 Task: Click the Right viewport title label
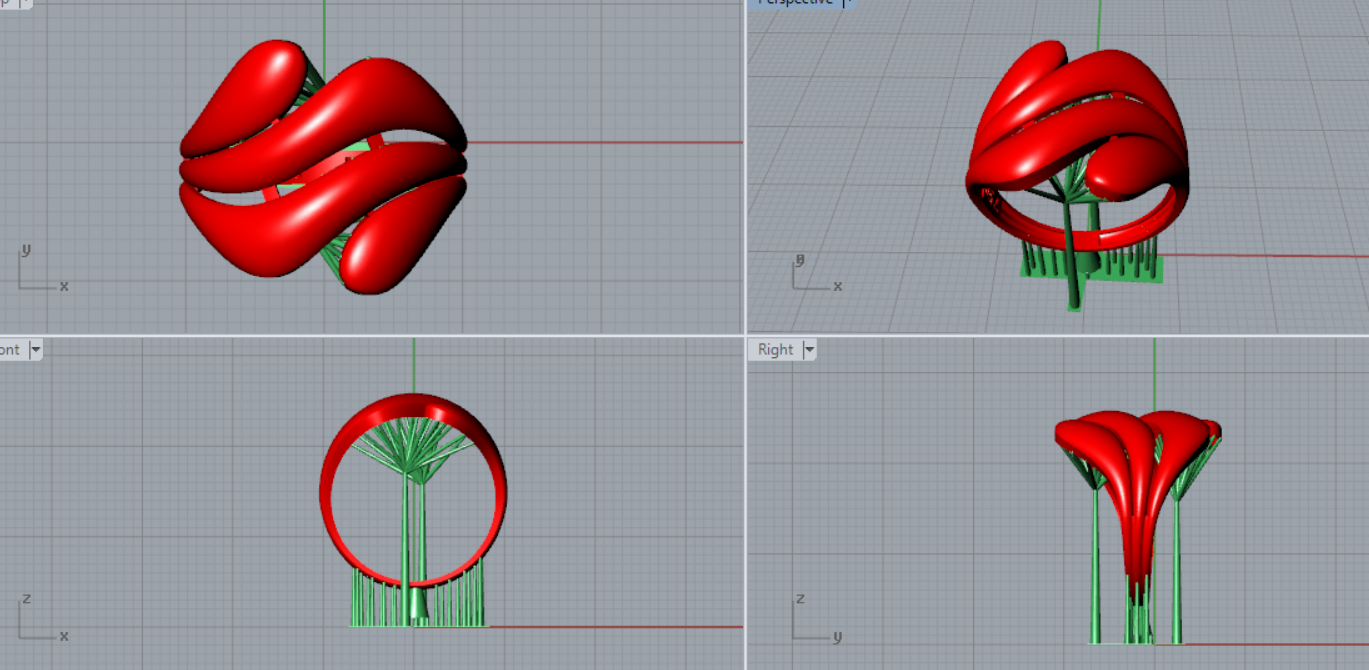775,350
